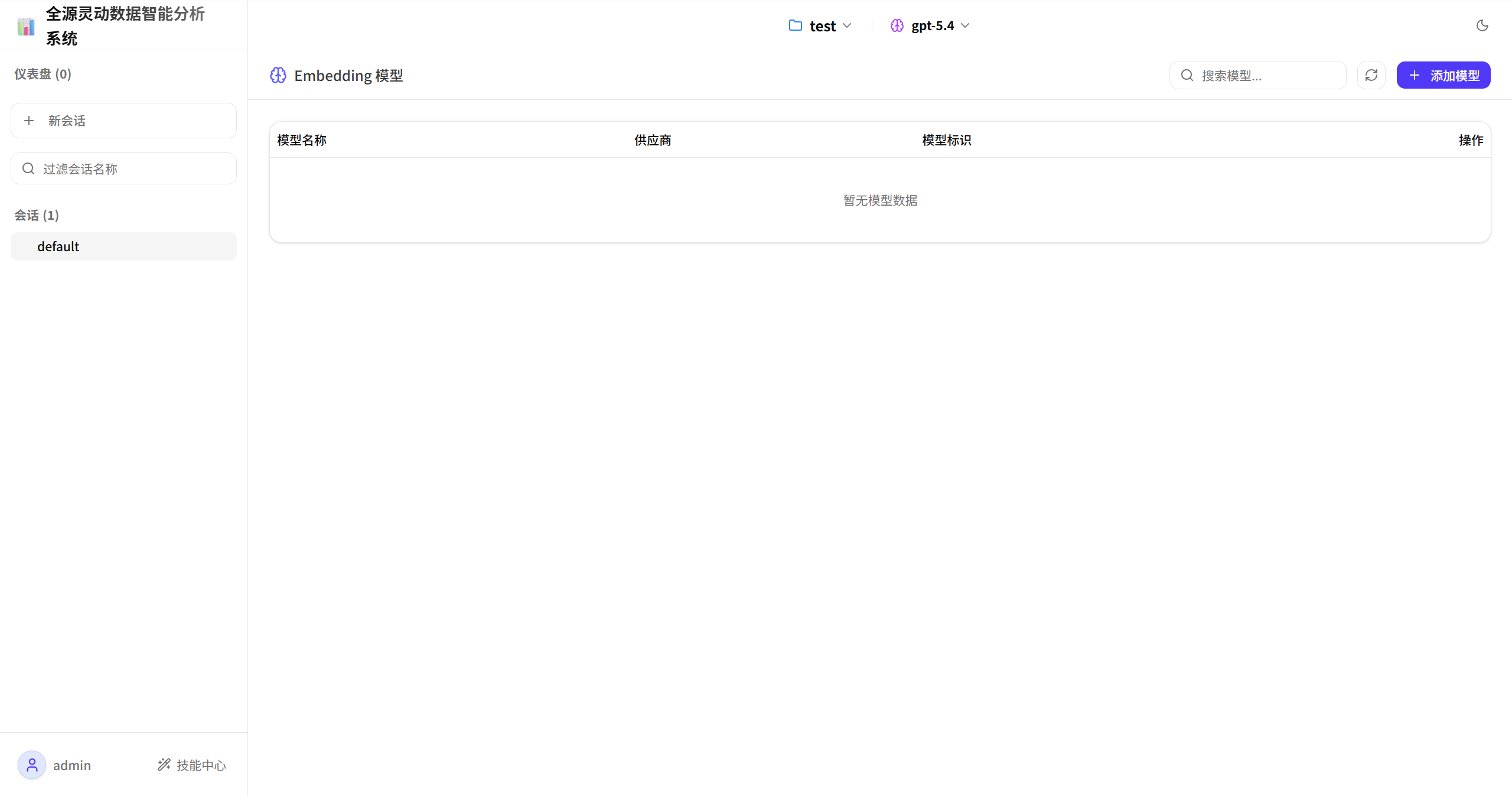Click the brain icon beside gpt-5.4
1512x796 pixels.
tap(897, 25)
